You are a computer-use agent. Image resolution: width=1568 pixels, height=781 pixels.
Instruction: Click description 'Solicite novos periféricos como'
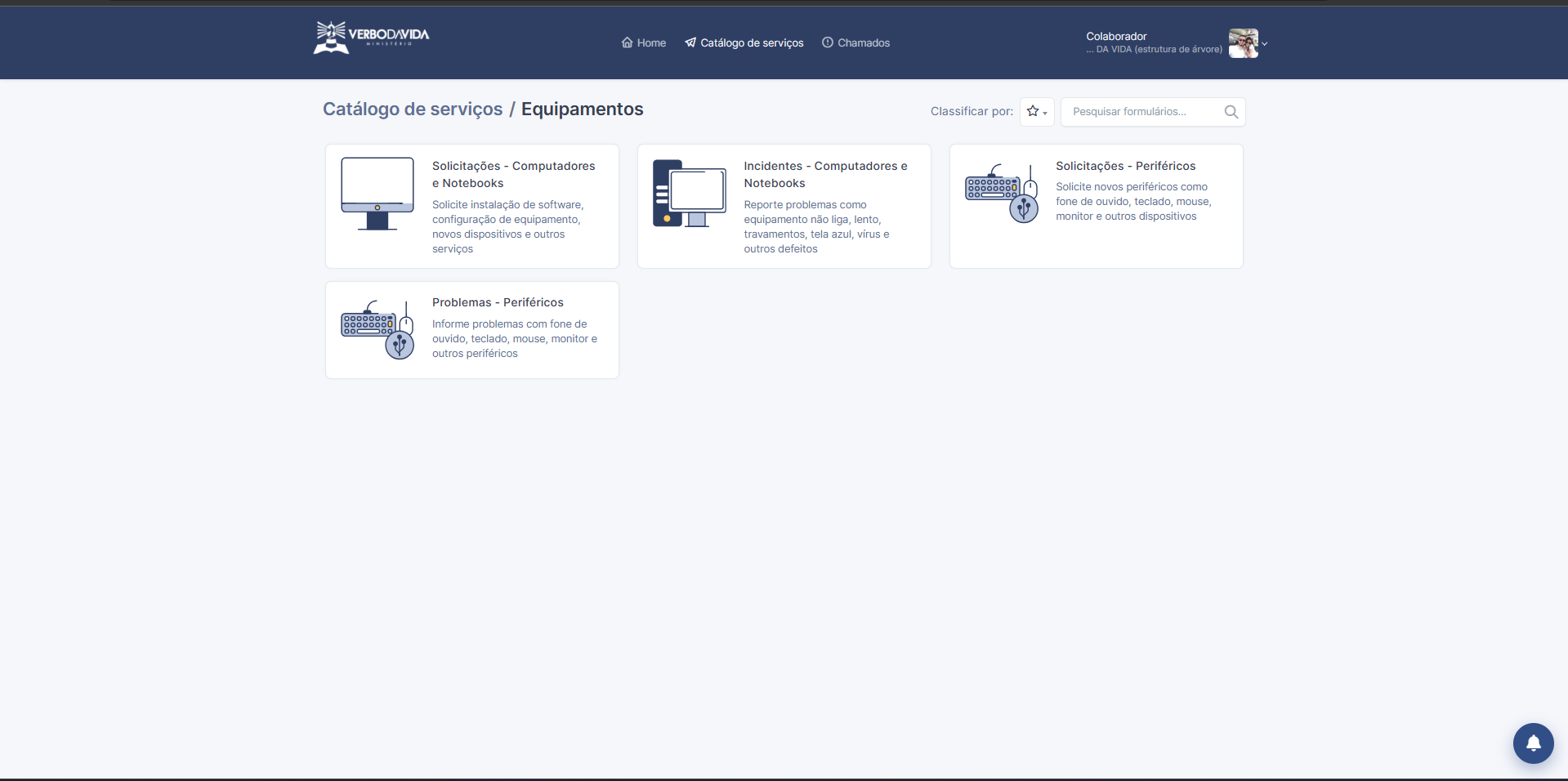coord(1133,202)
